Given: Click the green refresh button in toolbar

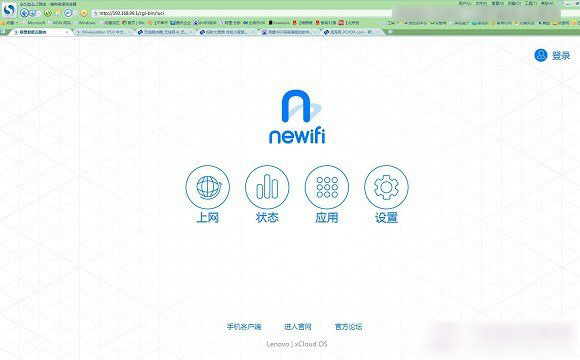Looking at the screenshot, I should coord(48,13).
